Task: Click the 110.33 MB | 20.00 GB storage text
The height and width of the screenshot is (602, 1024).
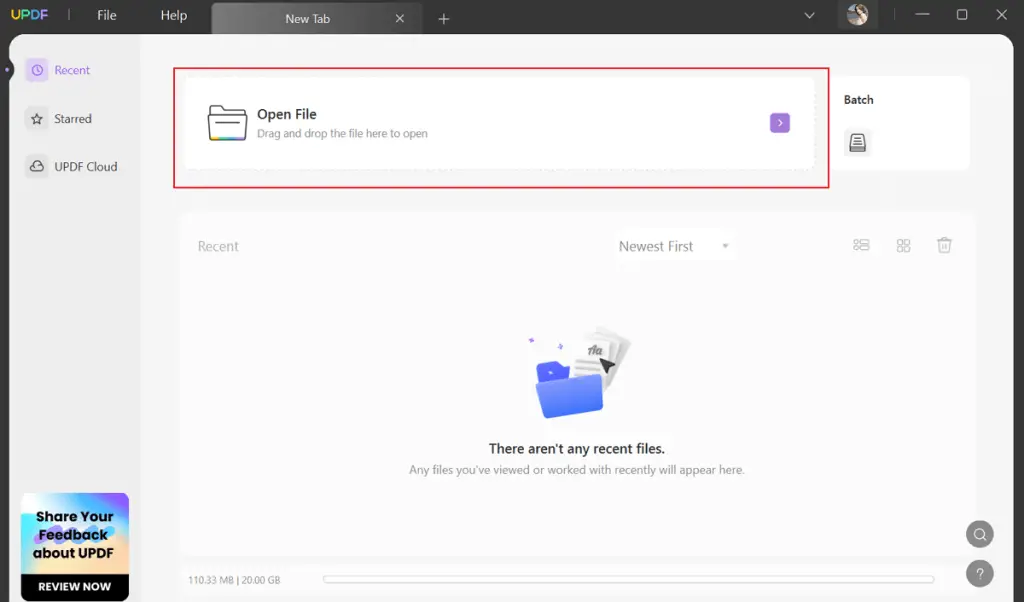Action: point(234,580)
